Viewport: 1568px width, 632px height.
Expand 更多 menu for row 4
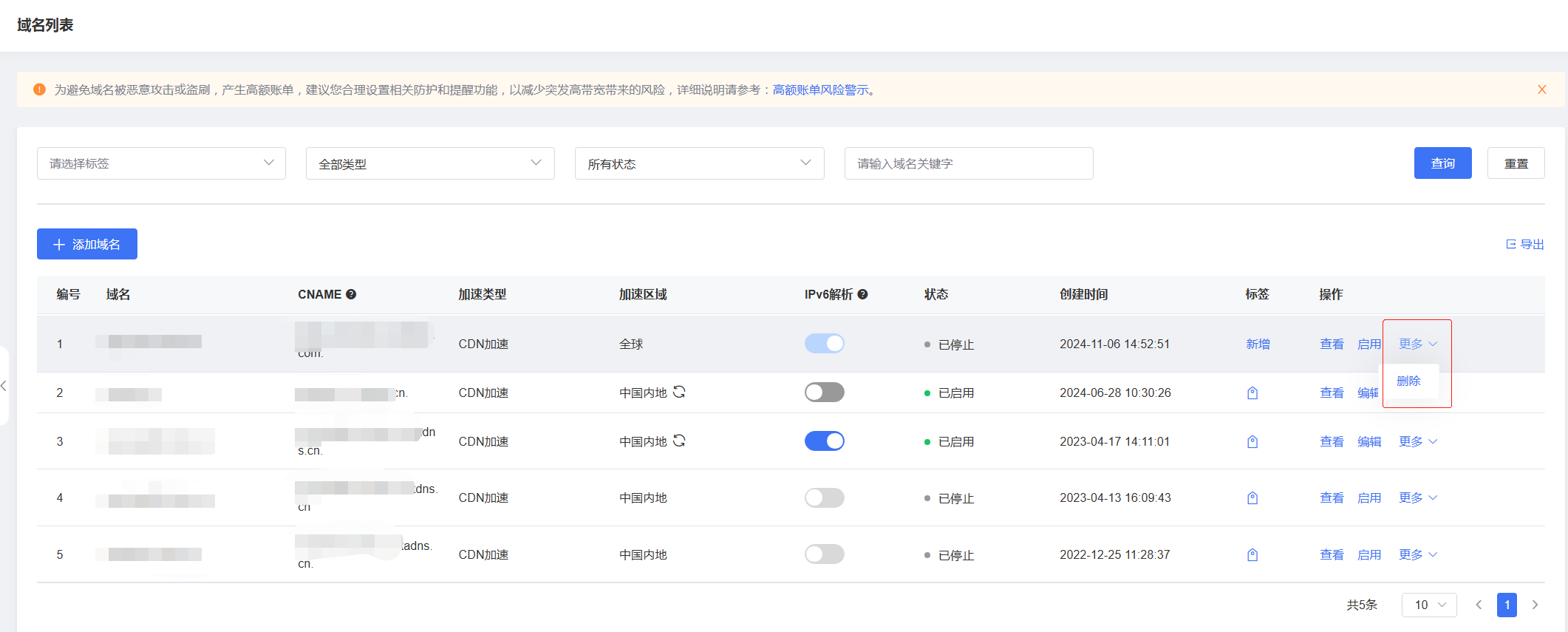click(1418, 497)
